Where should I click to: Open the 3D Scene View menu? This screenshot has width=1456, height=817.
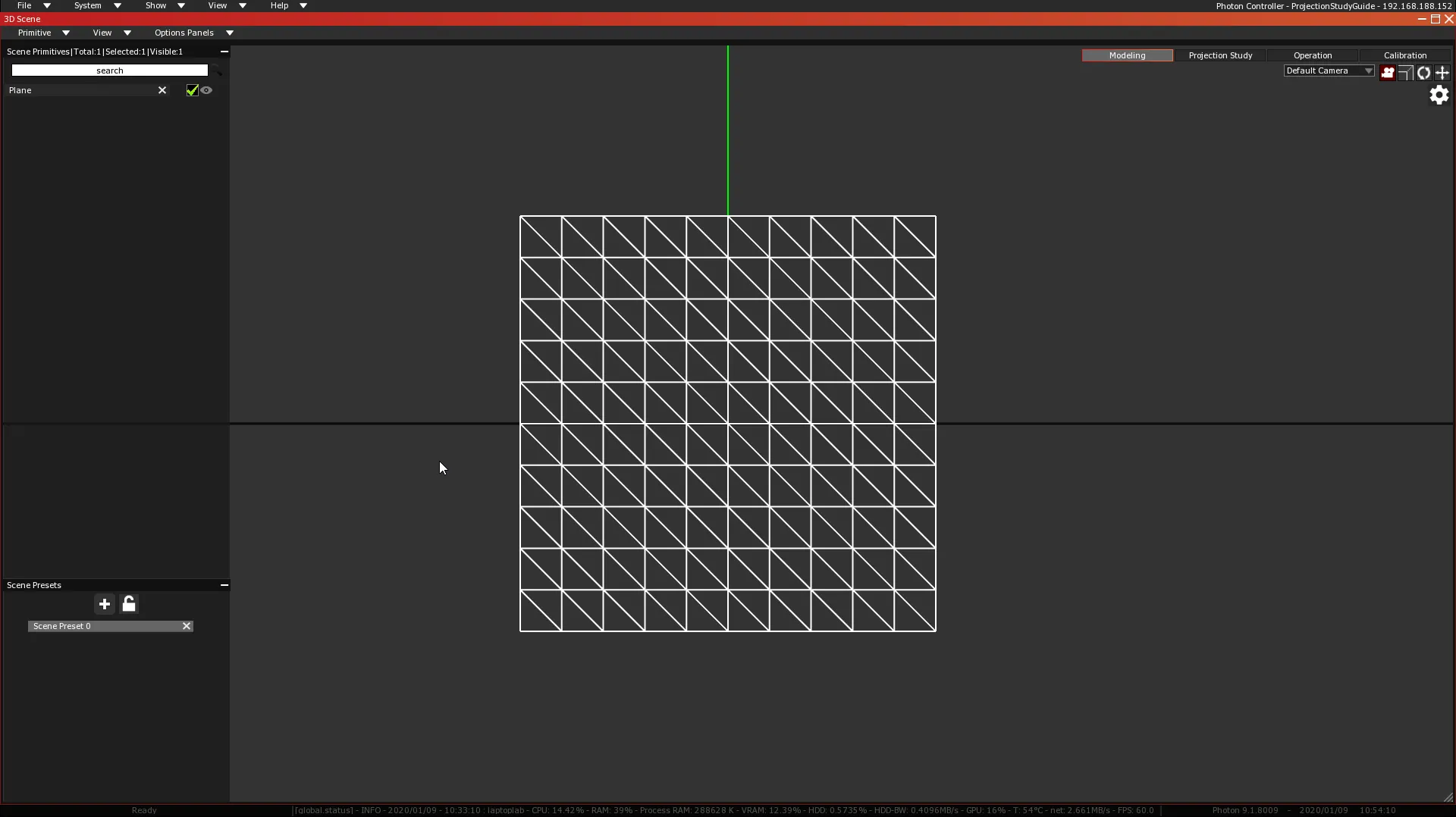point(111,33)
